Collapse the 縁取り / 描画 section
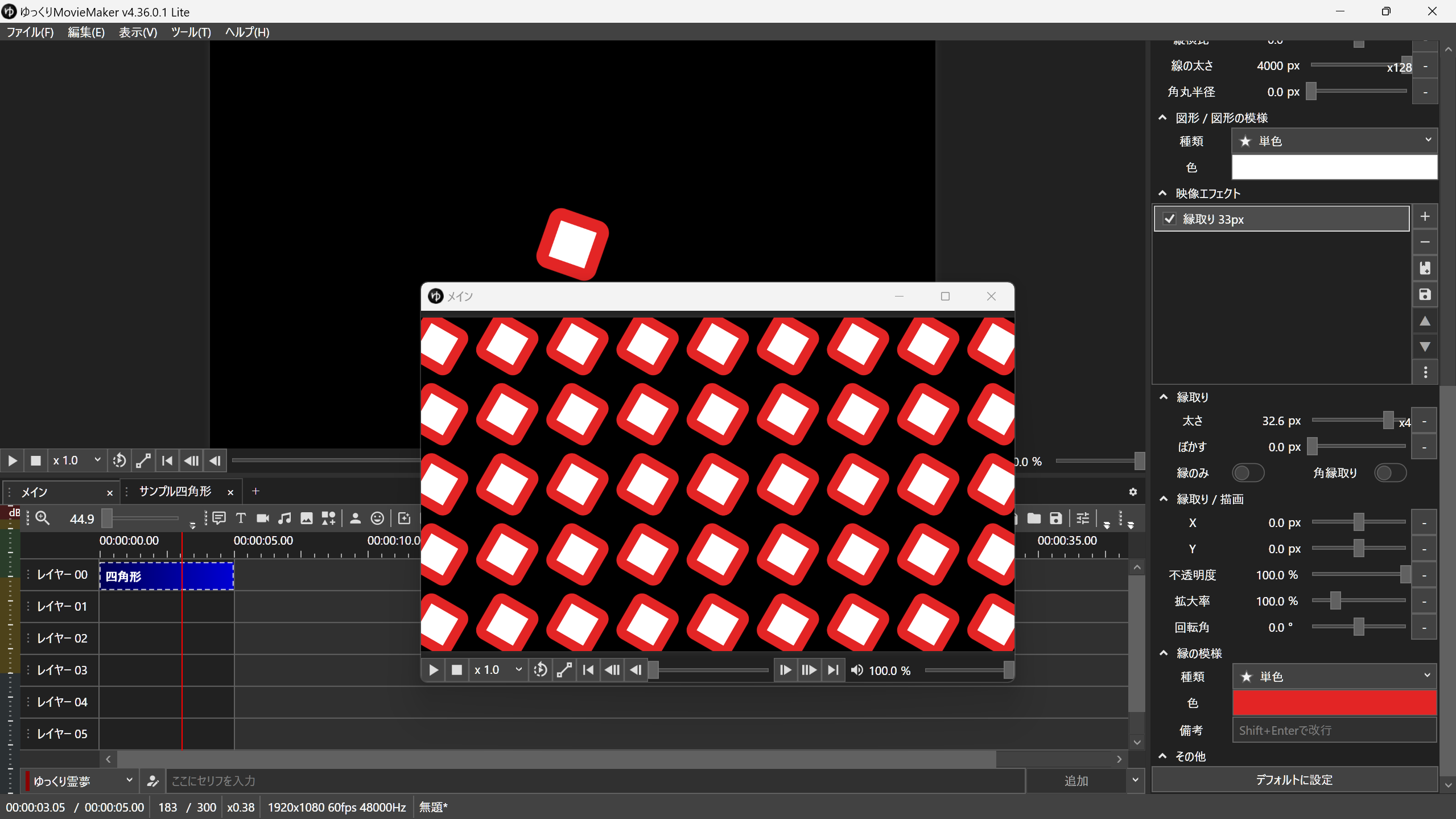1456x819 pixels. coord(1164,499)
